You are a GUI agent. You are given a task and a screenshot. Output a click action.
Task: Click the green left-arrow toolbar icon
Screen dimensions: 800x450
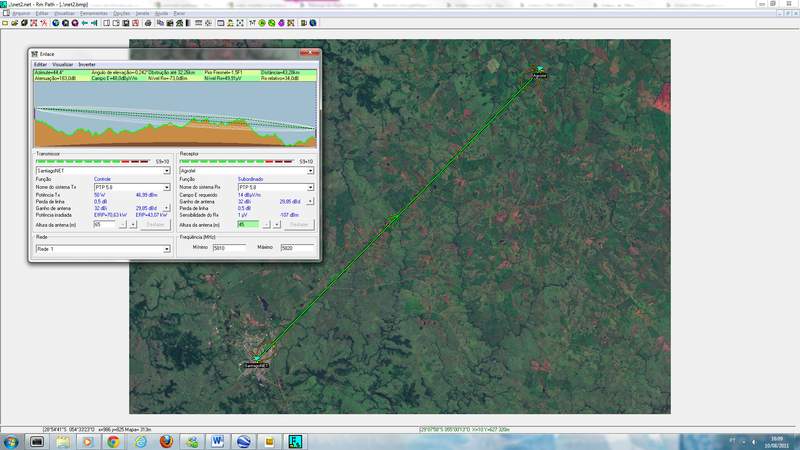tap(85, 23)
